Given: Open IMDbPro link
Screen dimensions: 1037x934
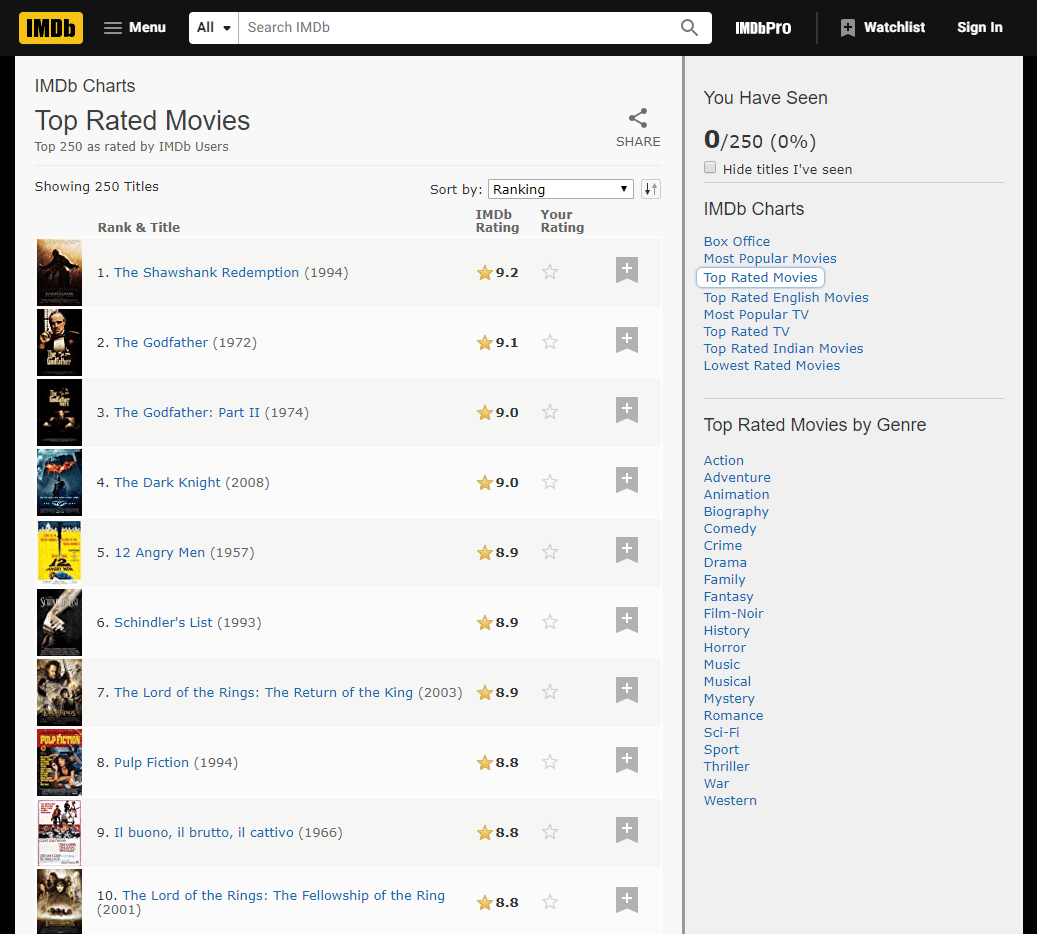Looking at the screenshot, I should [x=763, y=28].
